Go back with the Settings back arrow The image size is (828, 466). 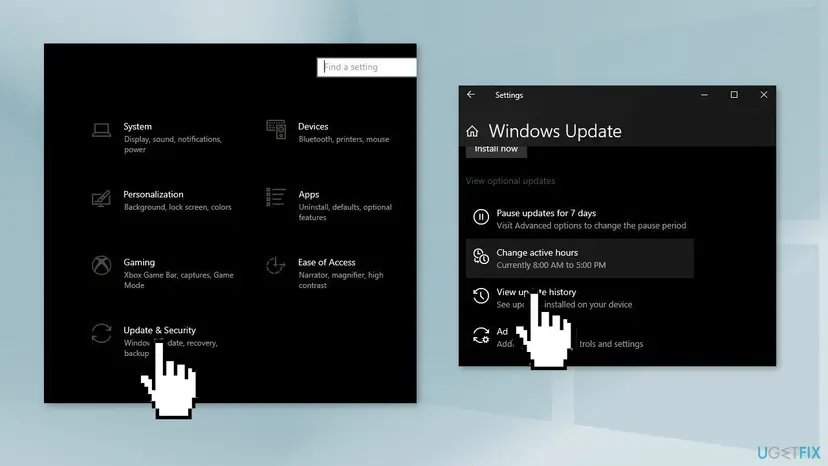pyautogui.click(x=471, y=95)
